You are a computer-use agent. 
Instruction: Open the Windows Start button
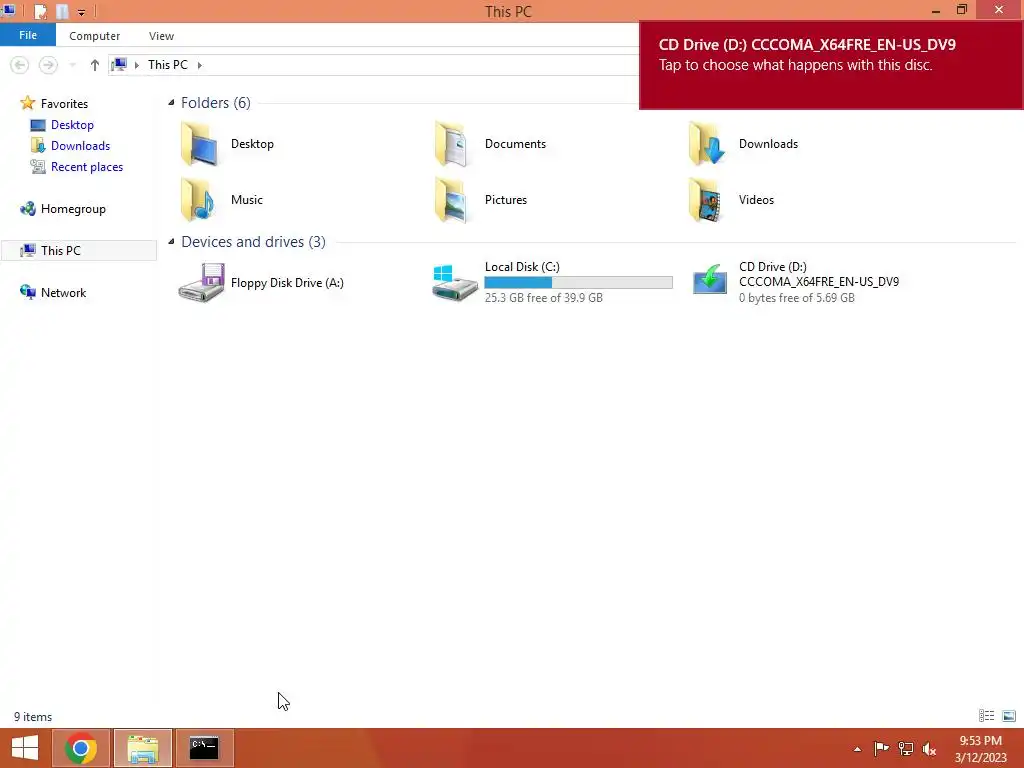coord(25,748)
